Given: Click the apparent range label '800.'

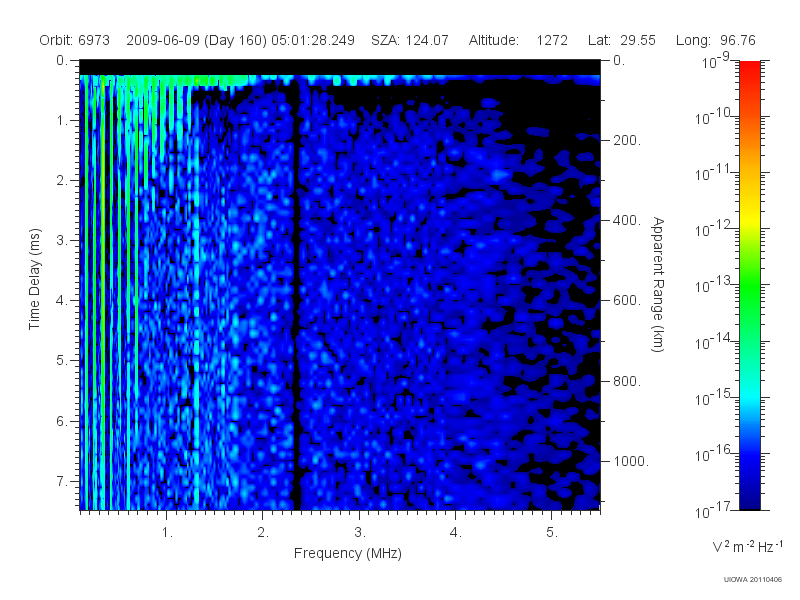Looking at the screenshot, I should click(x=627, y=381).
